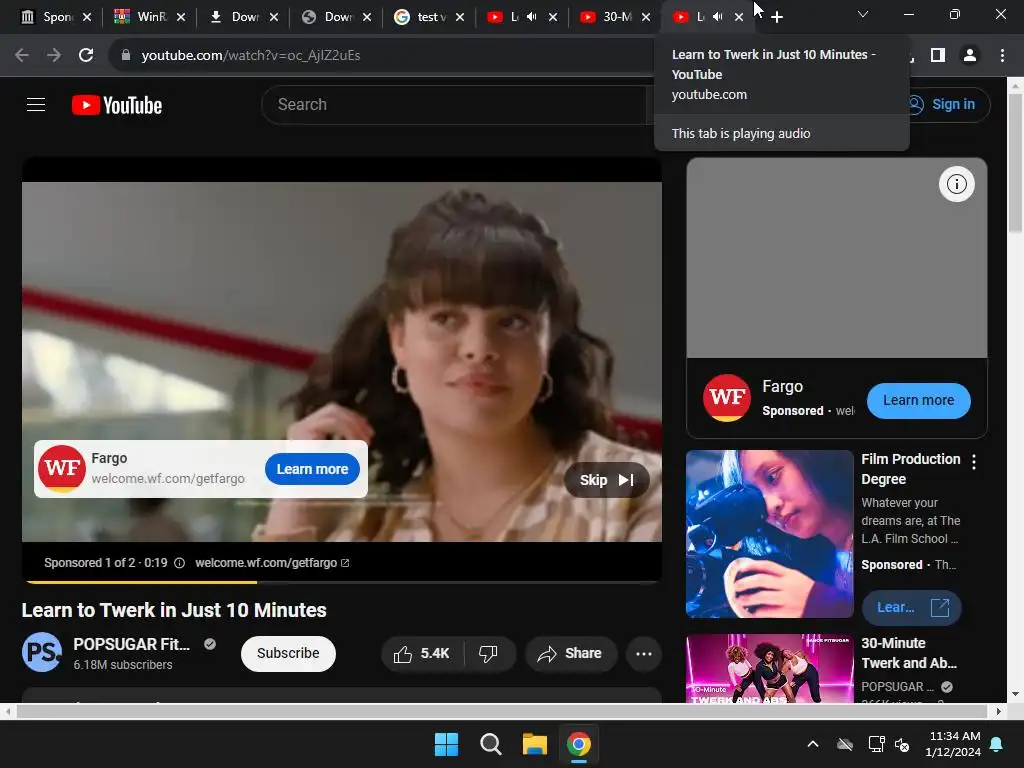Screen dimensions: 1024x768
Task: Click Learn more in sidebar Fargo ad
Action: (x=918, y=400)
